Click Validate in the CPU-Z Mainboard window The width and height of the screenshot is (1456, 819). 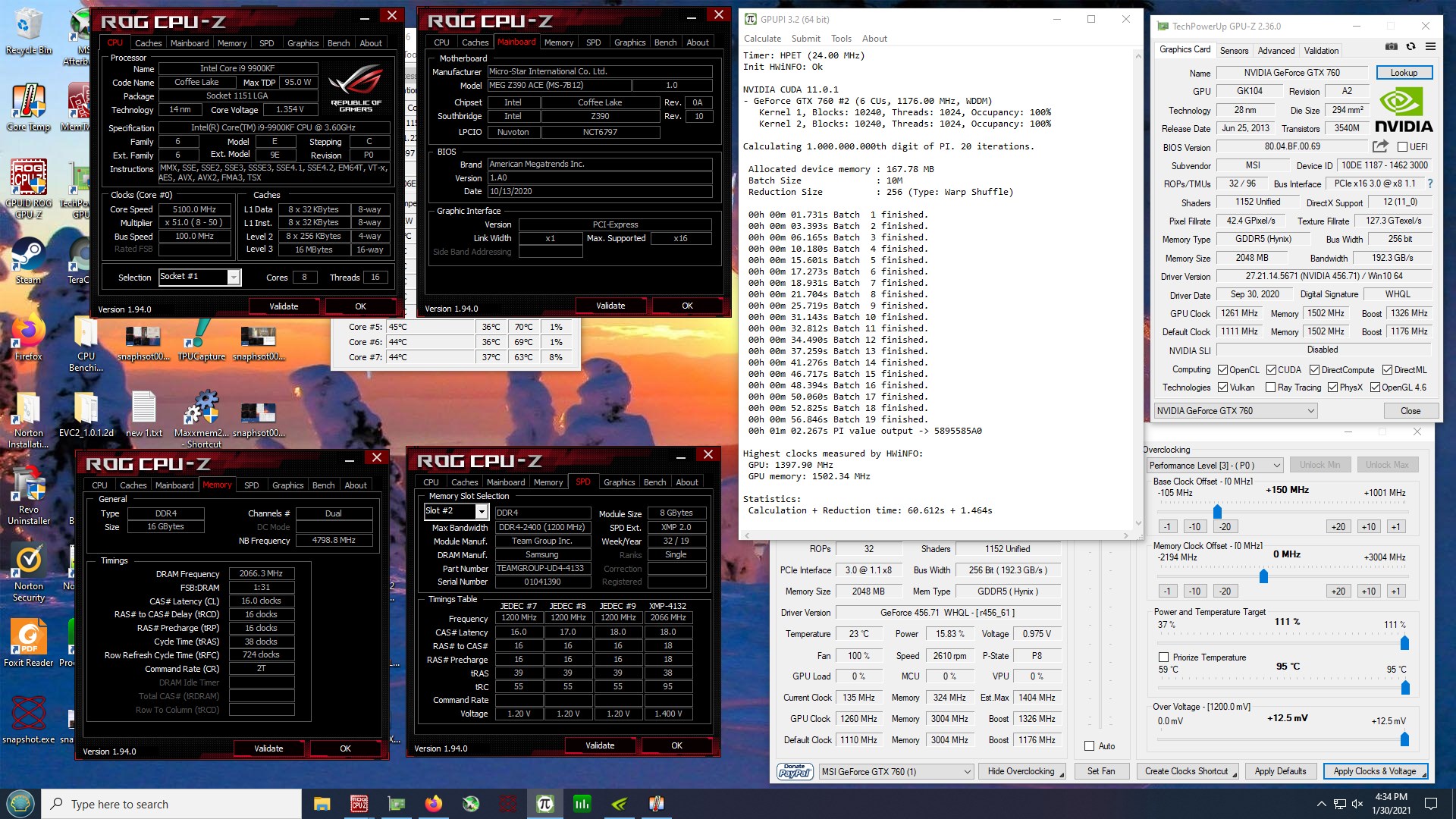(x=610, y=306)
